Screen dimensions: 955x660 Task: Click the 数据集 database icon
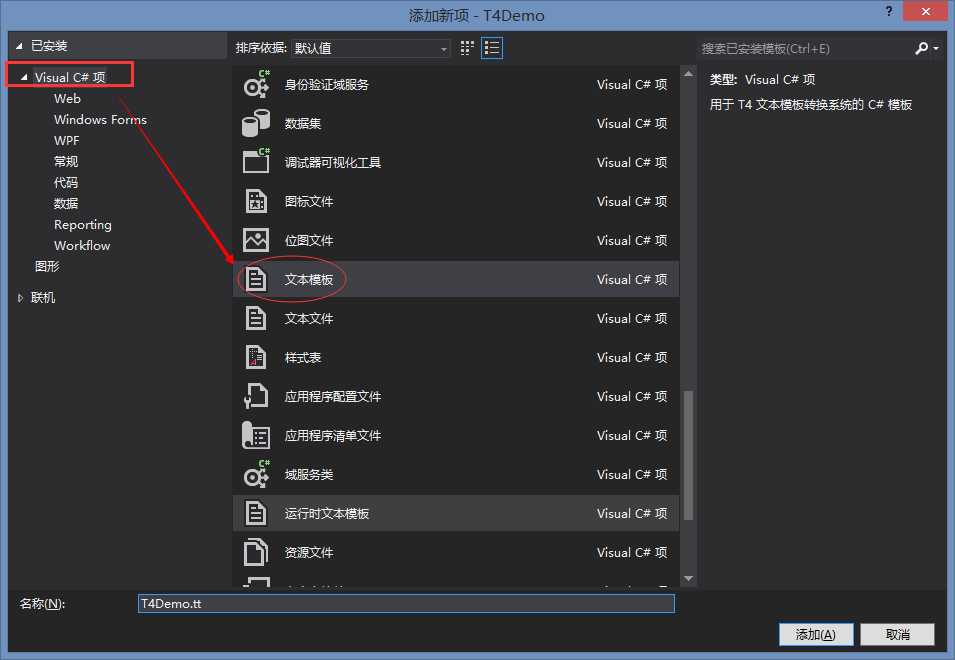tap(256, 124)
